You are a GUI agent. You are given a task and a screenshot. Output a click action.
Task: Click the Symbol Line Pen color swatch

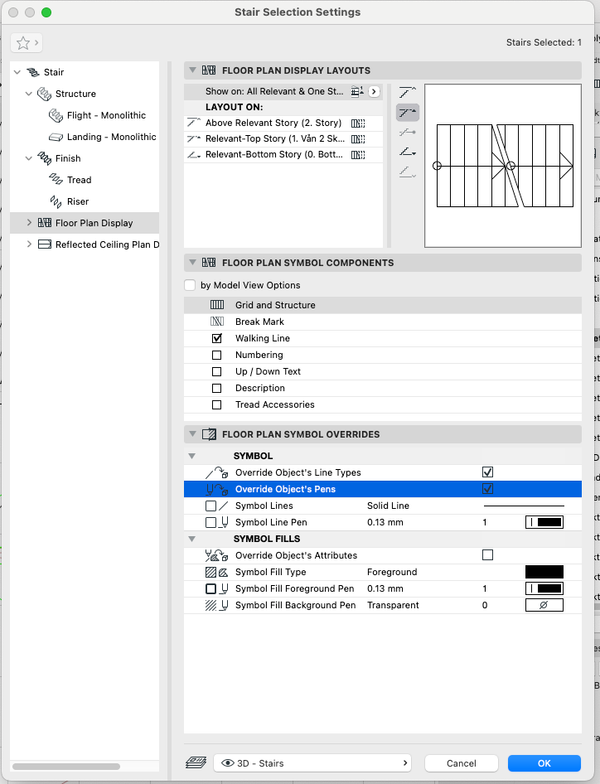pos(544,522)
